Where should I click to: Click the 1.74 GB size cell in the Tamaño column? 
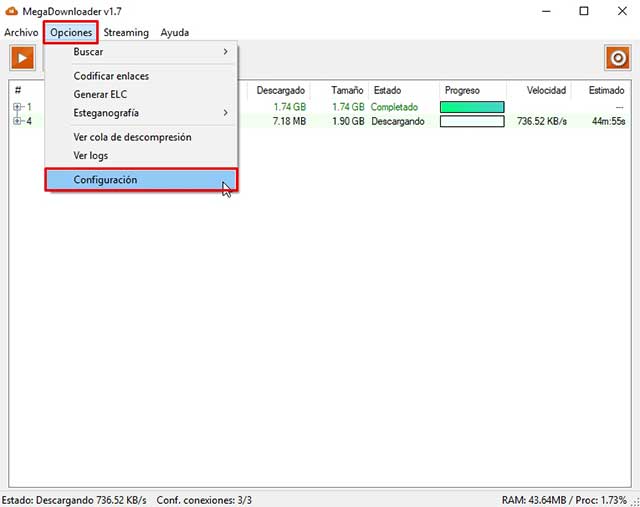pos(348,107)
